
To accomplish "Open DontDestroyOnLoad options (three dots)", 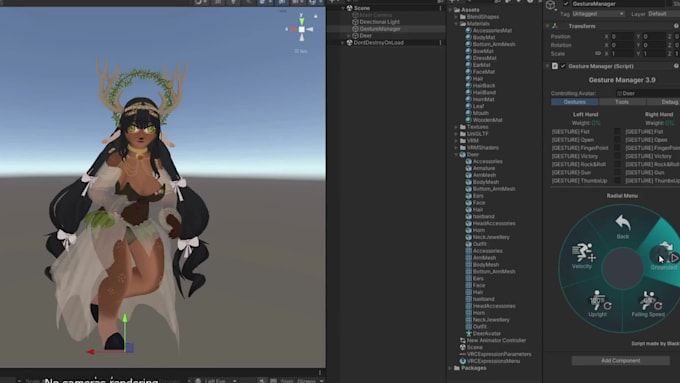I will coord(441,43).
